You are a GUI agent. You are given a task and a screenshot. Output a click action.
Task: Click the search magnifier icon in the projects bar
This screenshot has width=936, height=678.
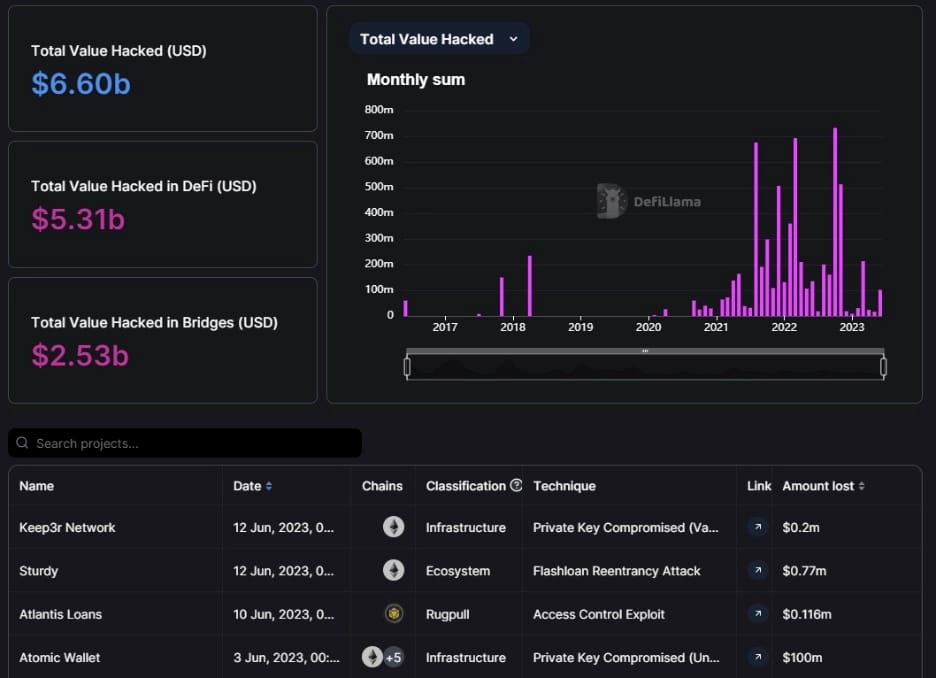[25, 443]
